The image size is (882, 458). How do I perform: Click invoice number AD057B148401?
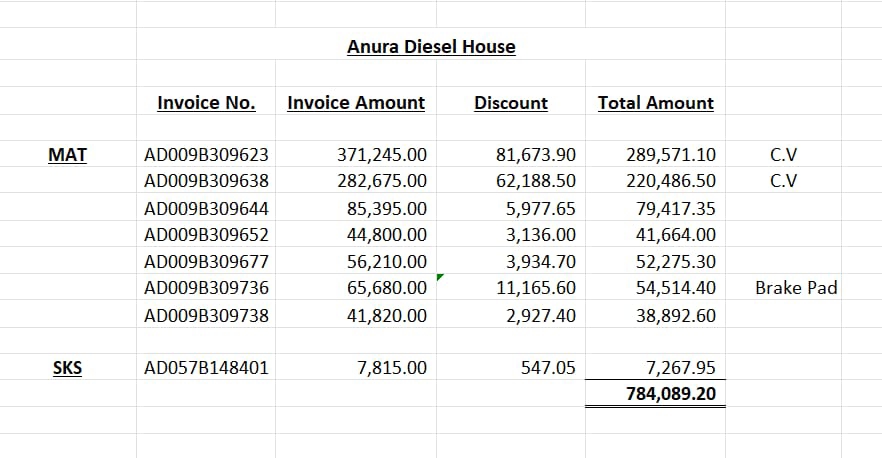coord(207,368)
